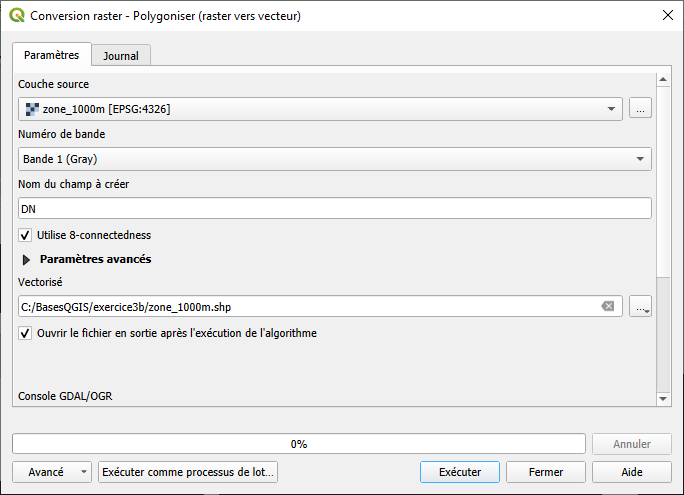Click the raster layer icon beside zone_1000m
This screenshot has width=684, height=495.
tap(31, 109)
